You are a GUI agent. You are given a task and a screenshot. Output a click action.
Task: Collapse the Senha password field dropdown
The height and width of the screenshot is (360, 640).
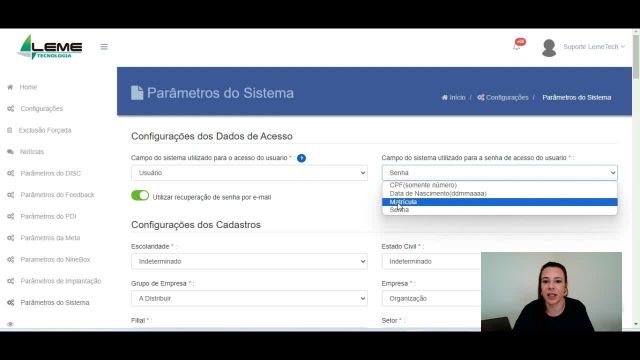coord(500,173)
